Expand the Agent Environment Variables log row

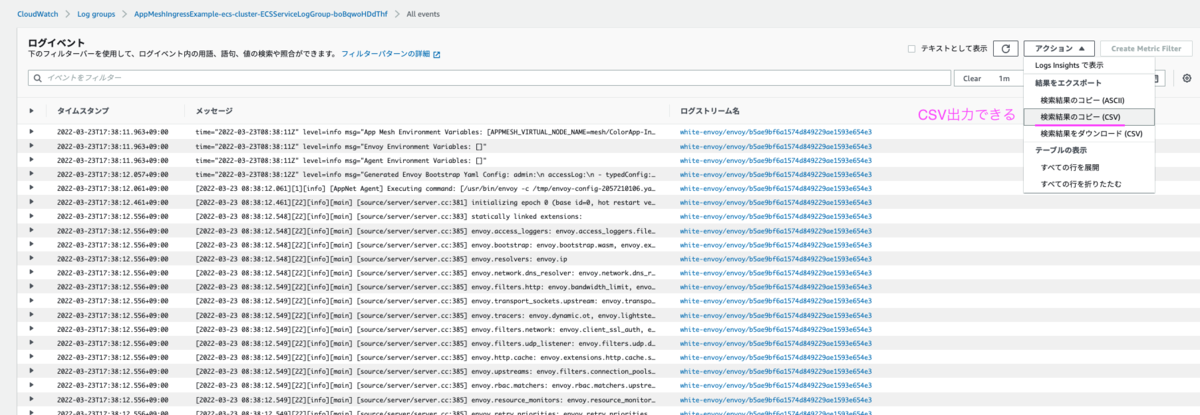point(32,159)
